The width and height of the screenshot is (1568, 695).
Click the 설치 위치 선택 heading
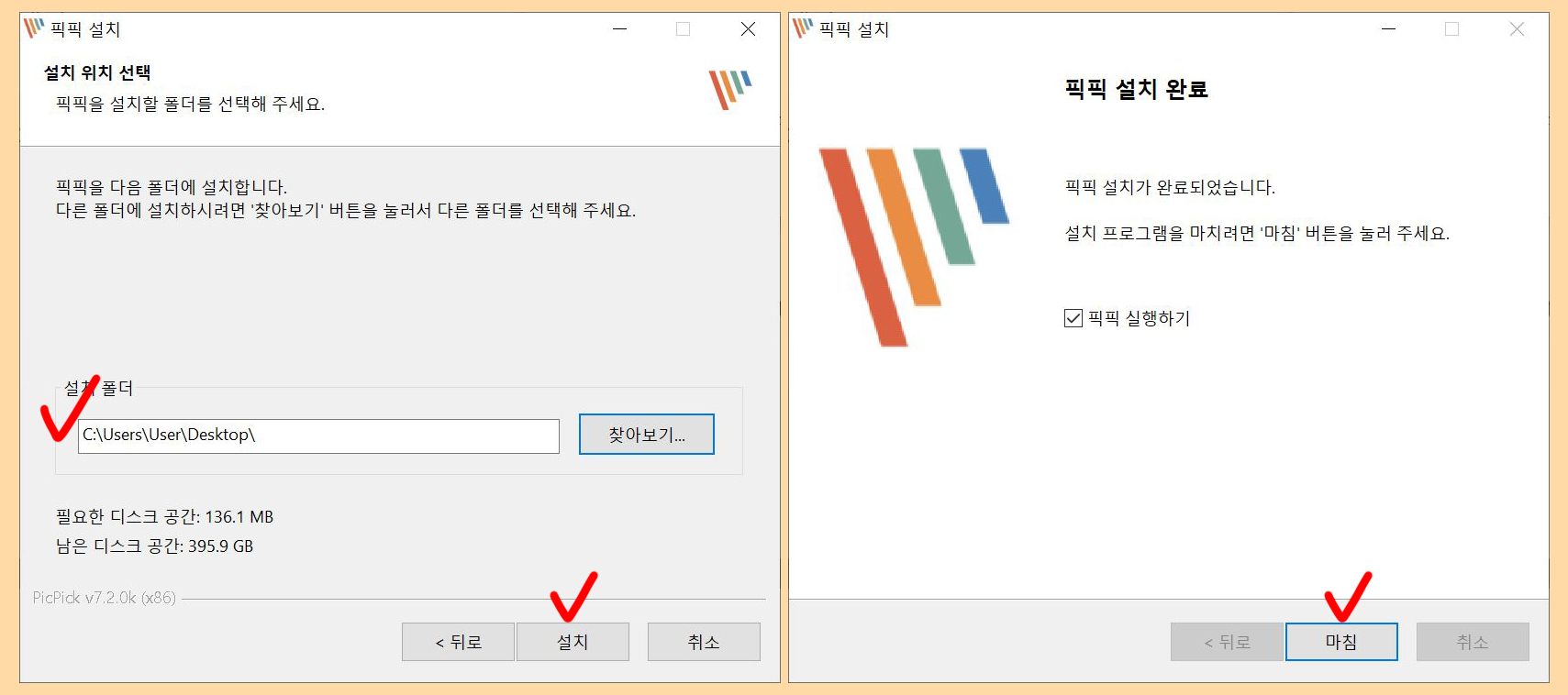(x=97, y=72)
